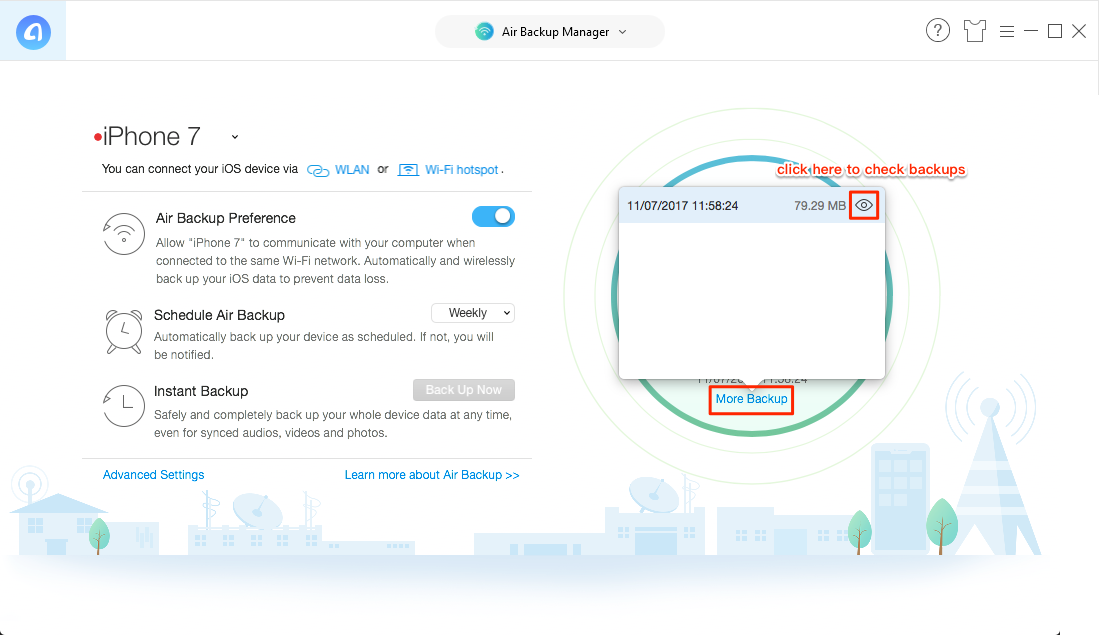Open the help question mark icon
1099x635 pixels.
937,31
